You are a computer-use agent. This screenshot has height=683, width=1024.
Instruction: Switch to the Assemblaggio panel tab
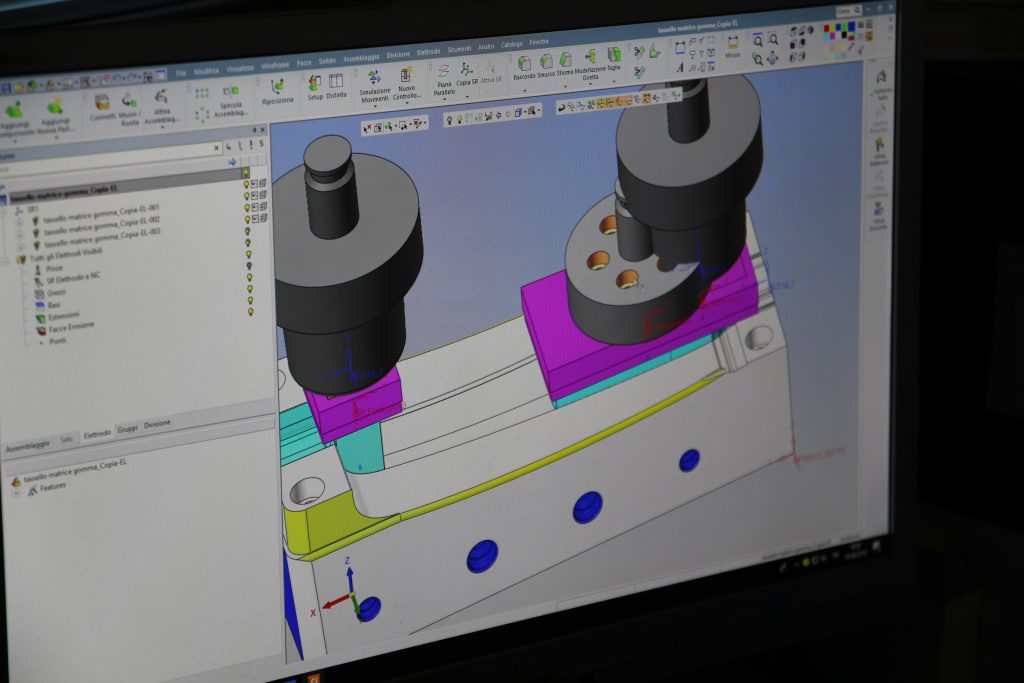pos(27,445)
